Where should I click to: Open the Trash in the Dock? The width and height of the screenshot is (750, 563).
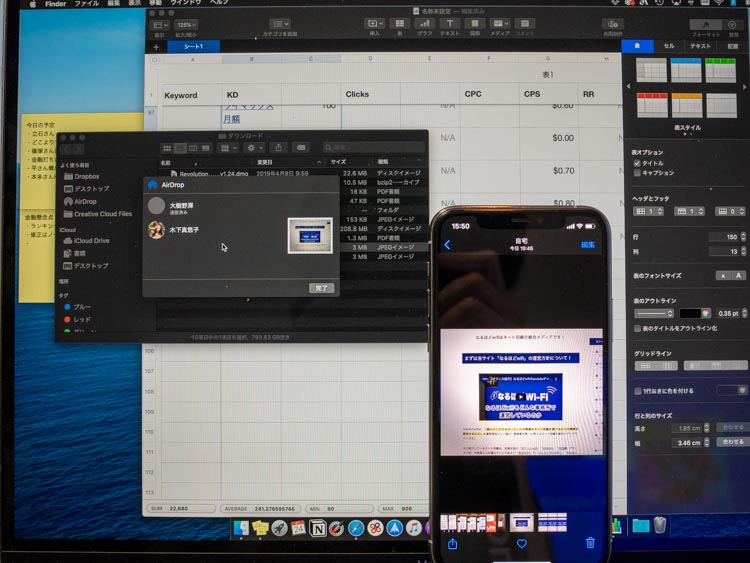pyautogui.click(x=660, y=525)
